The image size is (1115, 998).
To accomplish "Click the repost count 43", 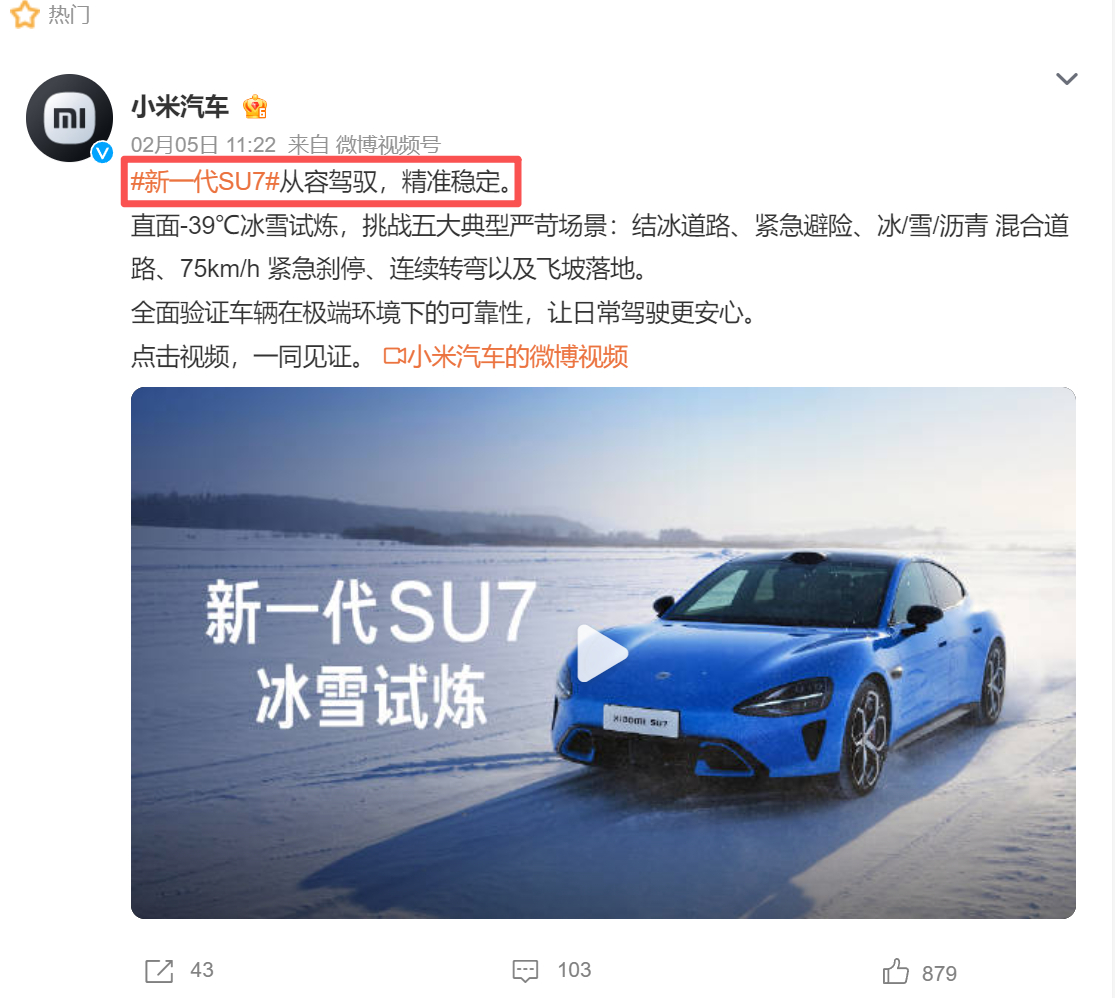I will pos(202,970).
